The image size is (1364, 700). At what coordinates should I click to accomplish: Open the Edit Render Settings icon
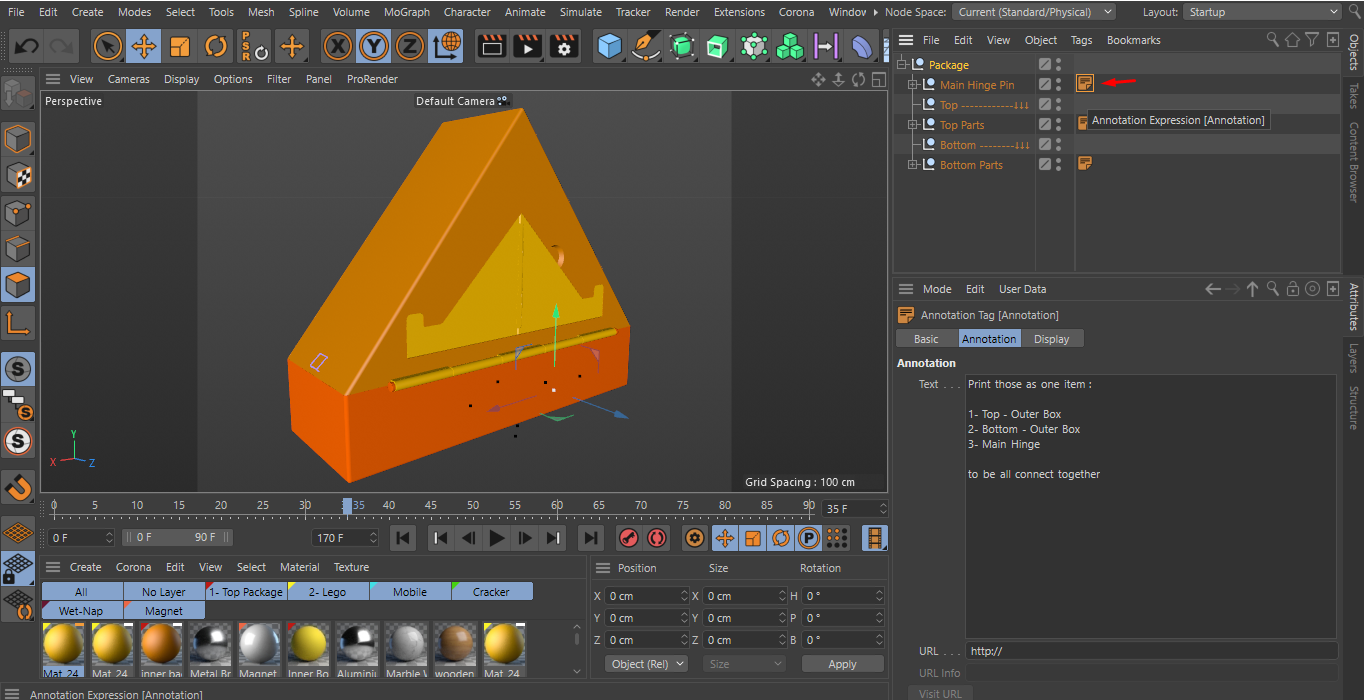coord(564,46)
